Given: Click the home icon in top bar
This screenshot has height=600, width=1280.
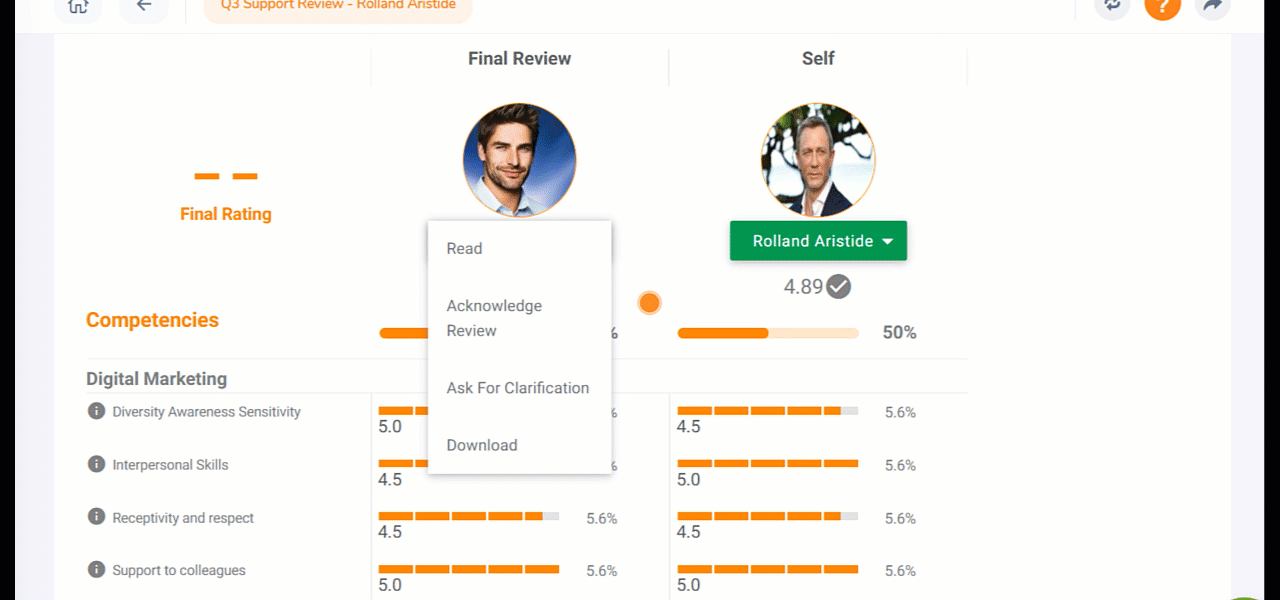Looking at the screenshot, I should click(x=77, y=6).
